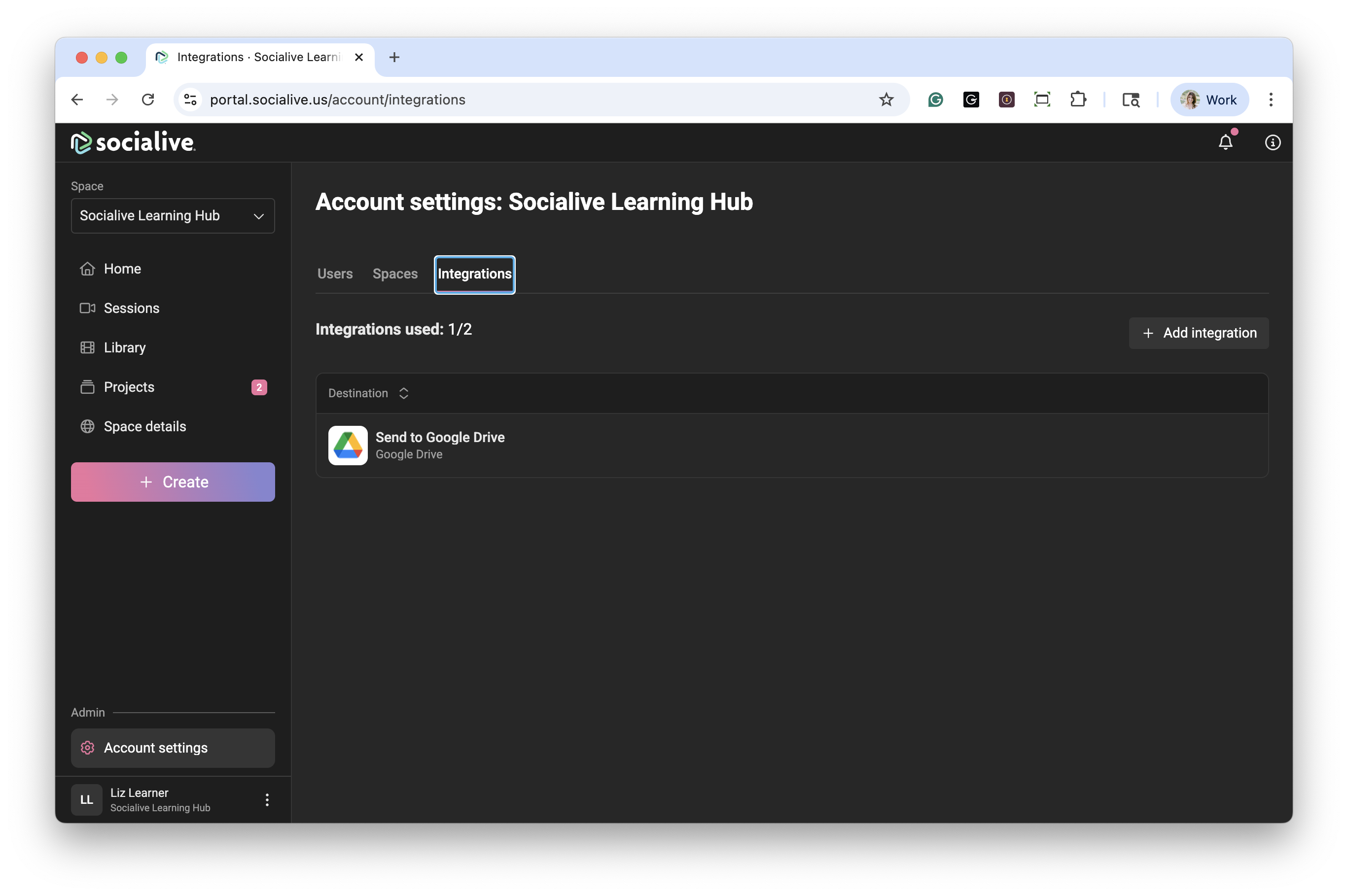Screen dimensions: 1348x896
Task: Click the browser address bar
Action: (x=515, y=100)
